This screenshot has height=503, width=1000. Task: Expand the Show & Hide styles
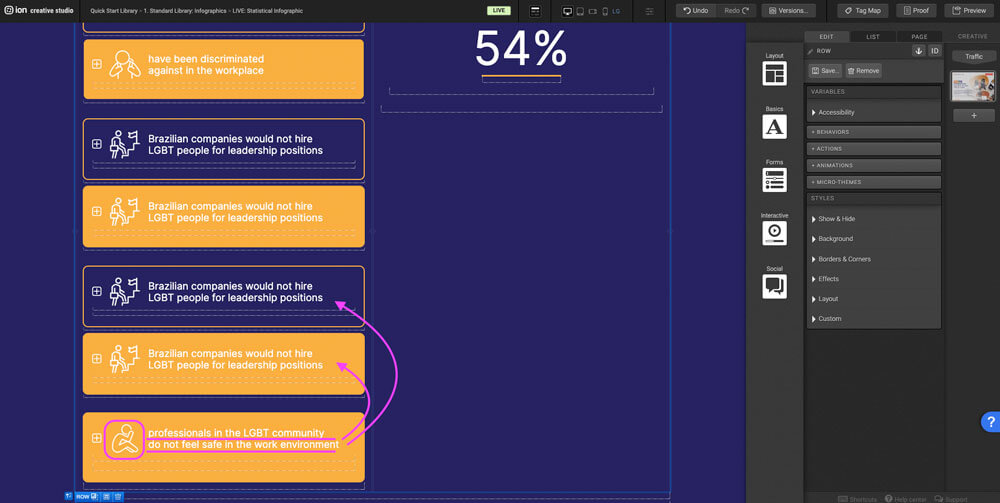836,219
